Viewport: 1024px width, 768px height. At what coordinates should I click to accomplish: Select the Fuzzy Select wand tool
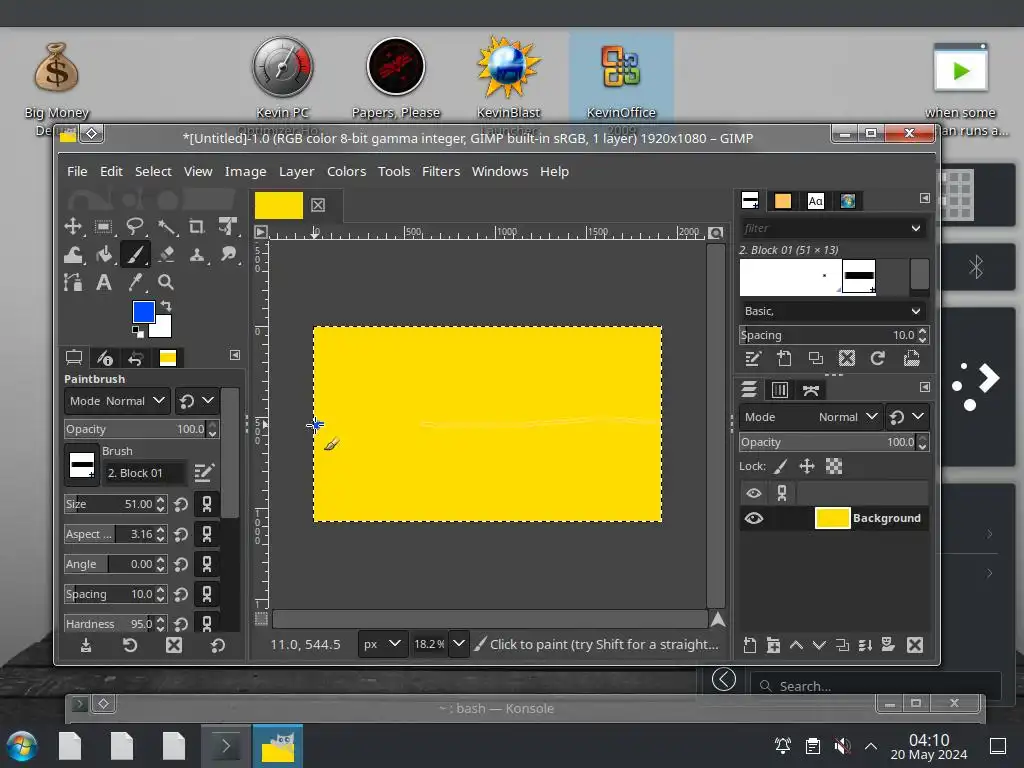click(x=166, y=227)
